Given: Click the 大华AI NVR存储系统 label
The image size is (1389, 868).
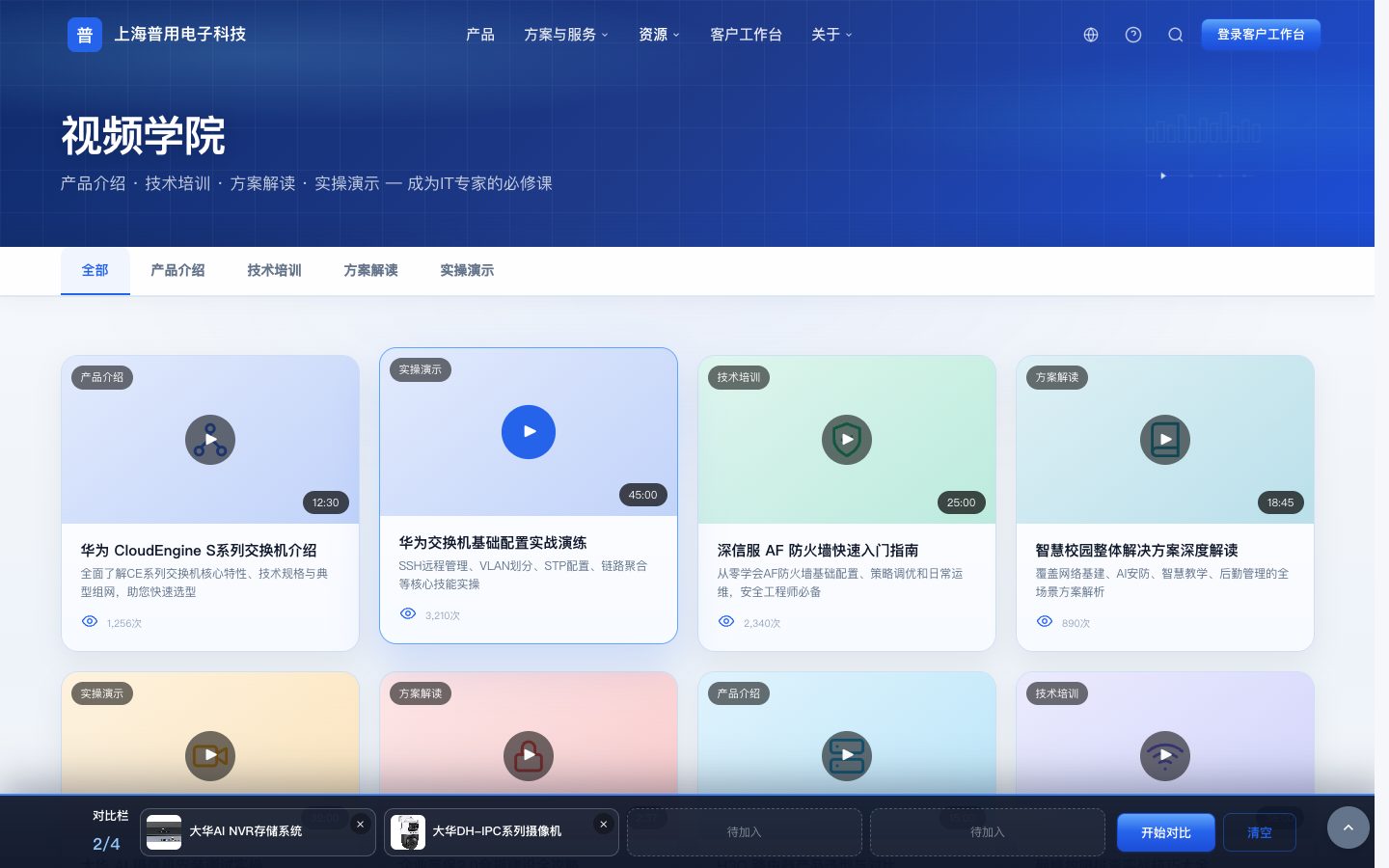Looking at the screenshot, I should coord(246,831).
